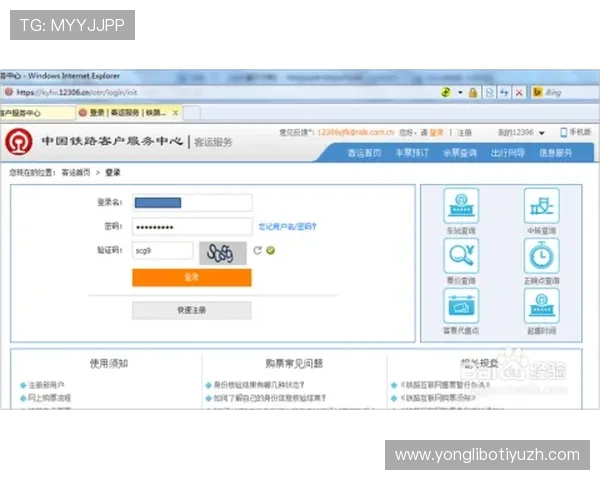Open the 票价查询 fare query icon

click(461, 255)
